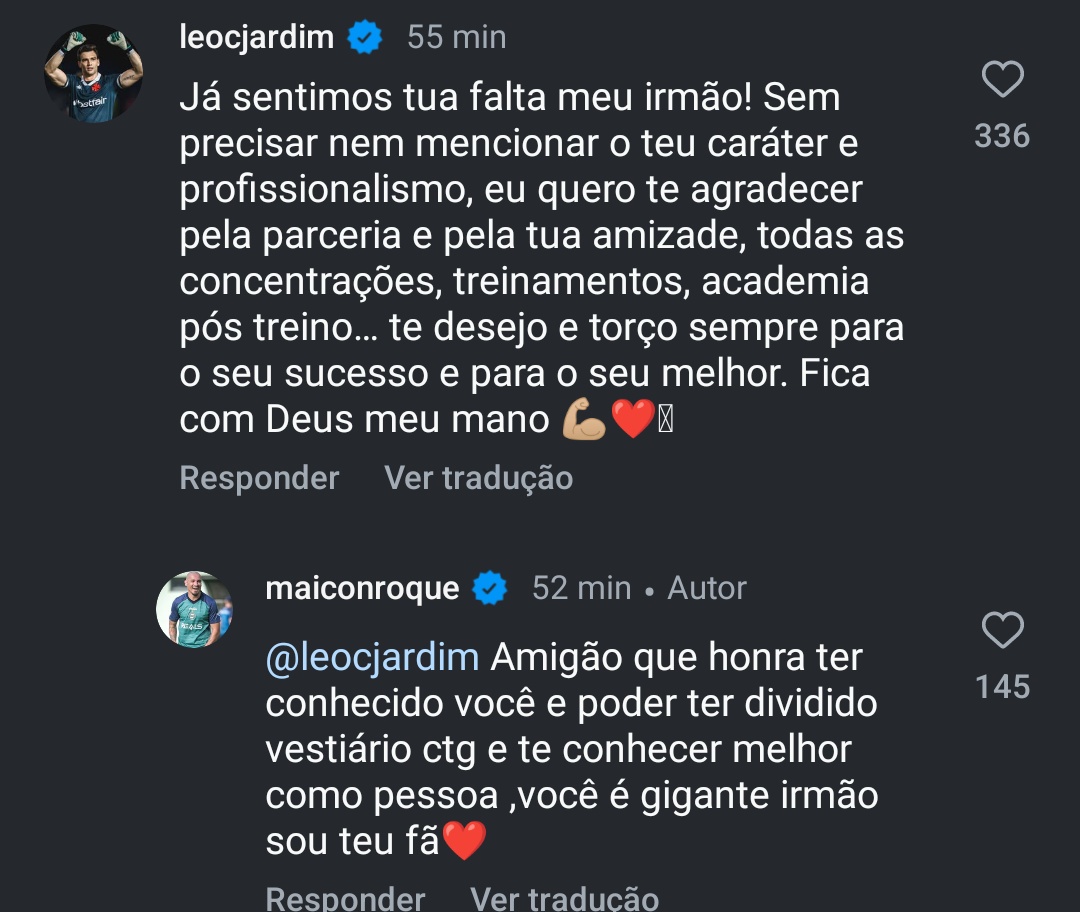Tap Ver tradução under leocjardim's comment
The height and width of the screenshot is (912, 1080).
coord(478,478)
